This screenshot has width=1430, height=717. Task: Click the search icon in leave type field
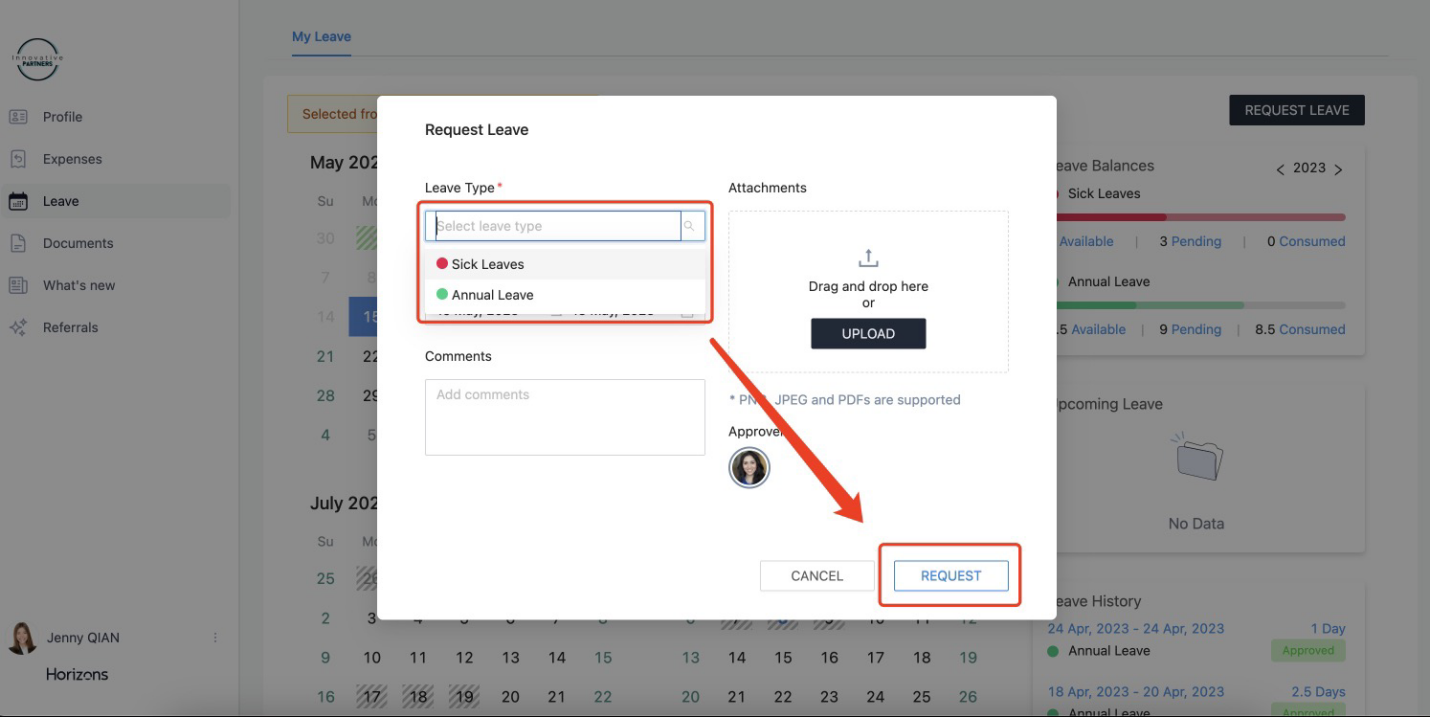(x=689, y=226)
